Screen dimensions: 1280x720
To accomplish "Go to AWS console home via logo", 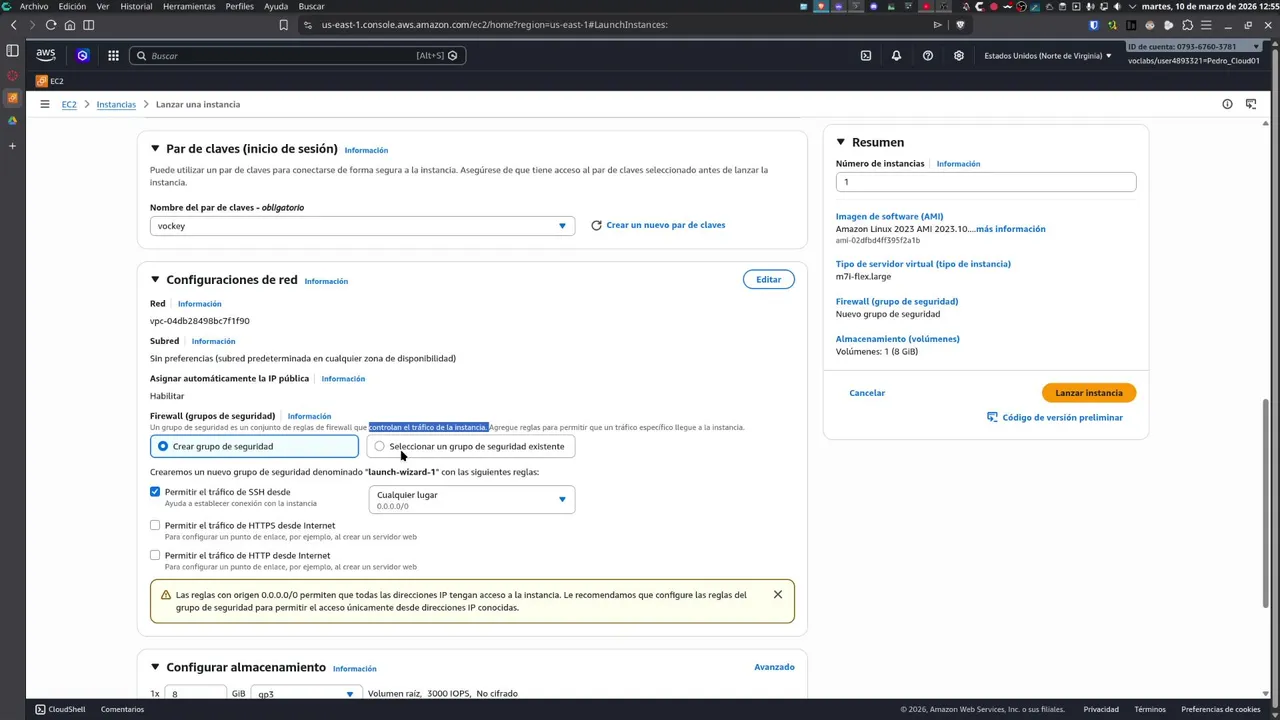I will (46, 55).
